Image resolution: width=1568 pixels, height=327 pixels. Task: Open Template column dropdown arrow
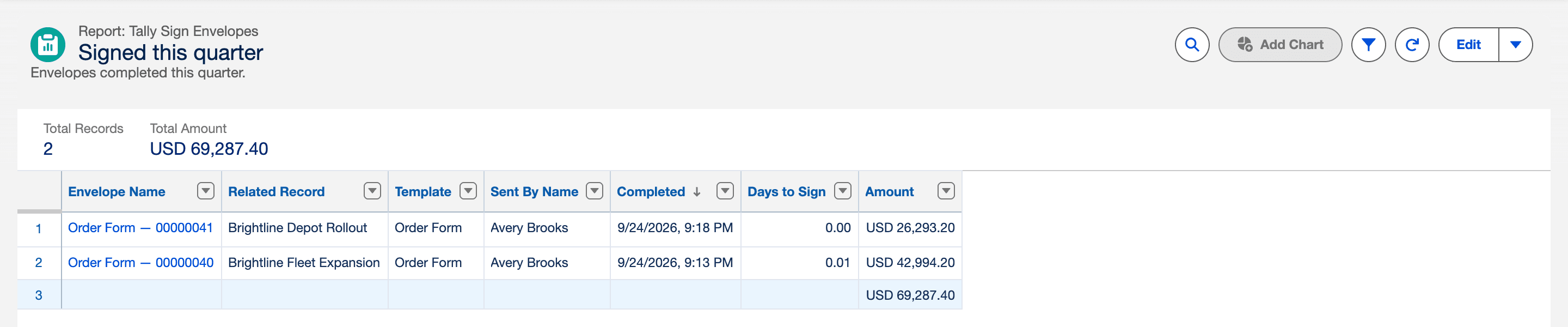pyautogui.click(x=468, y=191)
